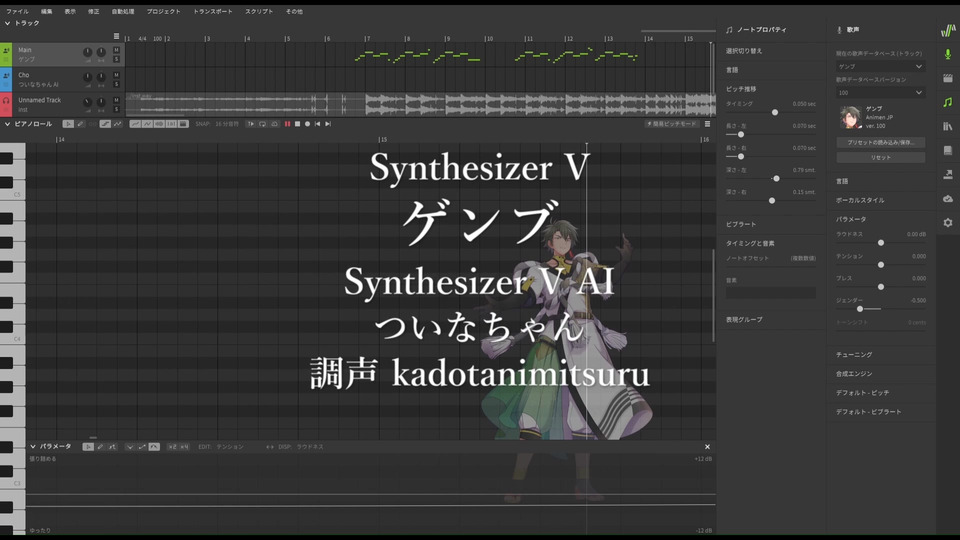Click the ゲンブ voice avatar thumbnail
The image size is (960, 540).
pyautogui.click(x=850, y=117)
